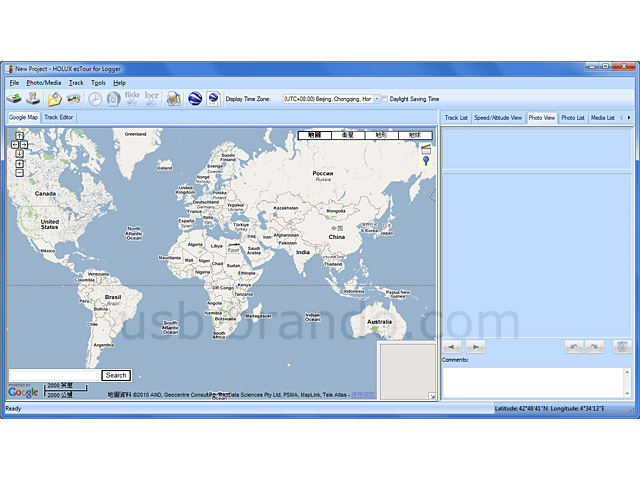This screenshot has height=480, width=640.
Task: Click the recycle bin delete photo button
Action: [x=622, y=347]
